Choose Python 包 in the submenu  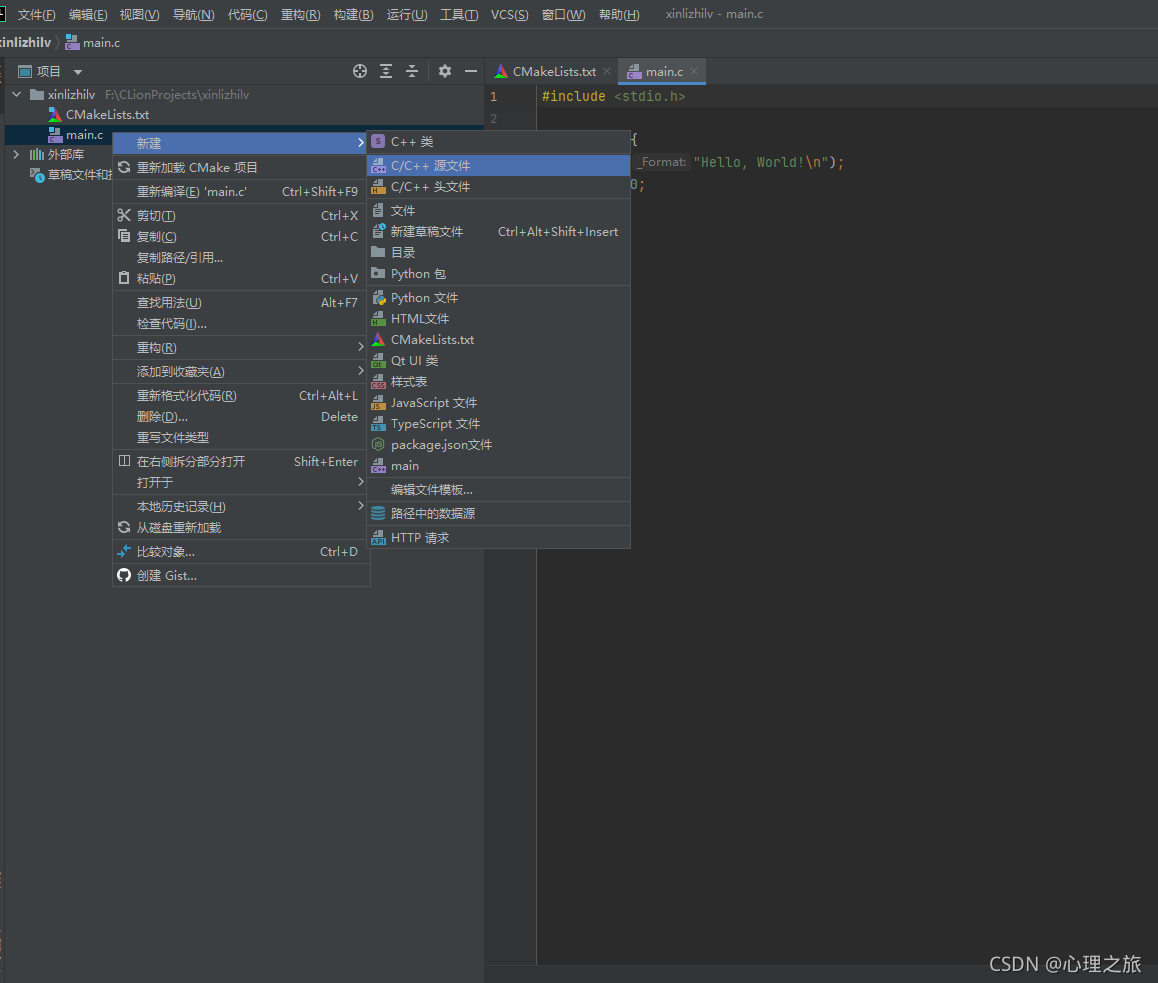pyautogui.click(x=499, y=273)
